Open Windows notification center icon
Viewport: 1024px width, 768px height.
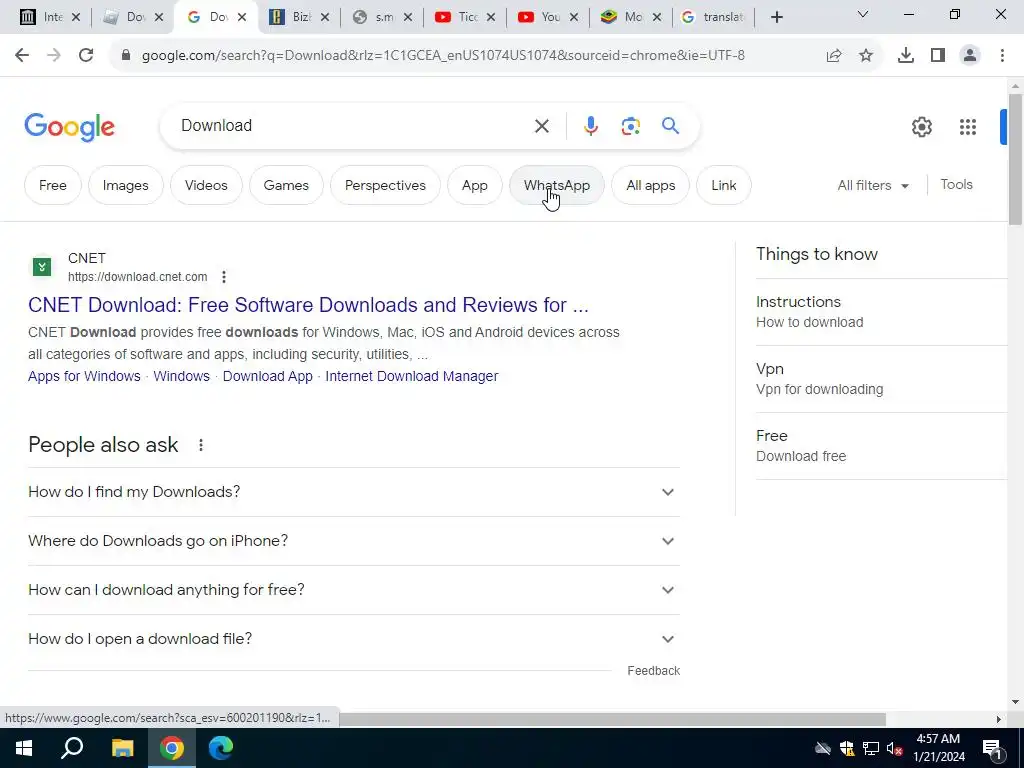tap(993, 749)
